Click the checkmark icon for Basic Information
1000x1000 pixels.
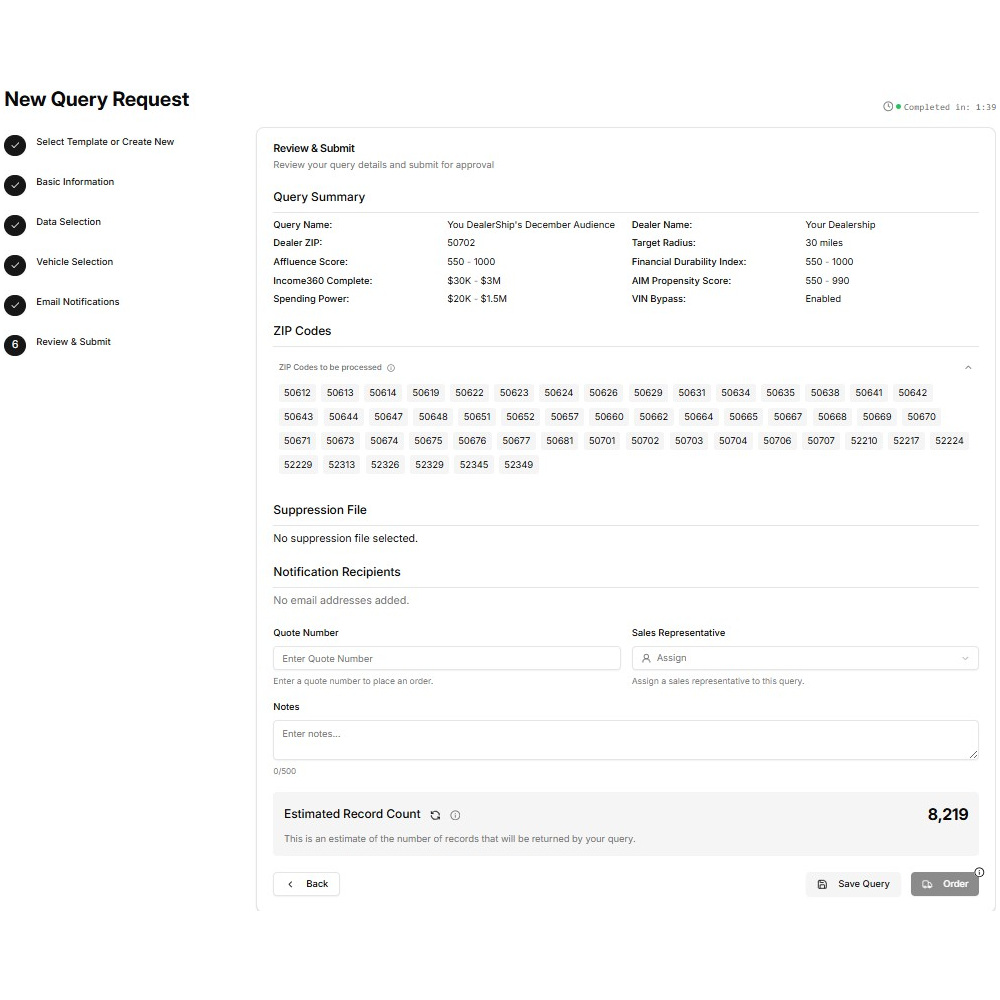click(x=15, y=185)
